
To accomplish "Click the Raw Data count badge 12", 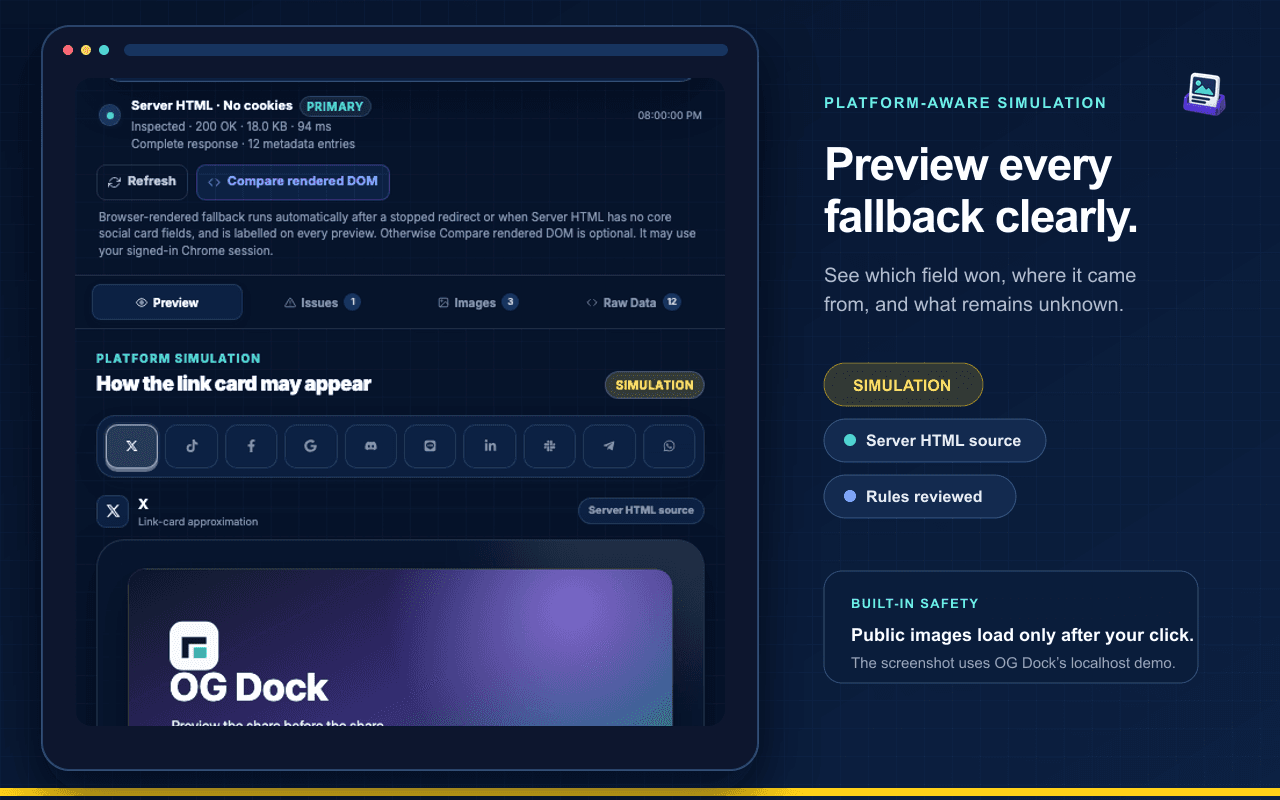I will pos(672,302).
